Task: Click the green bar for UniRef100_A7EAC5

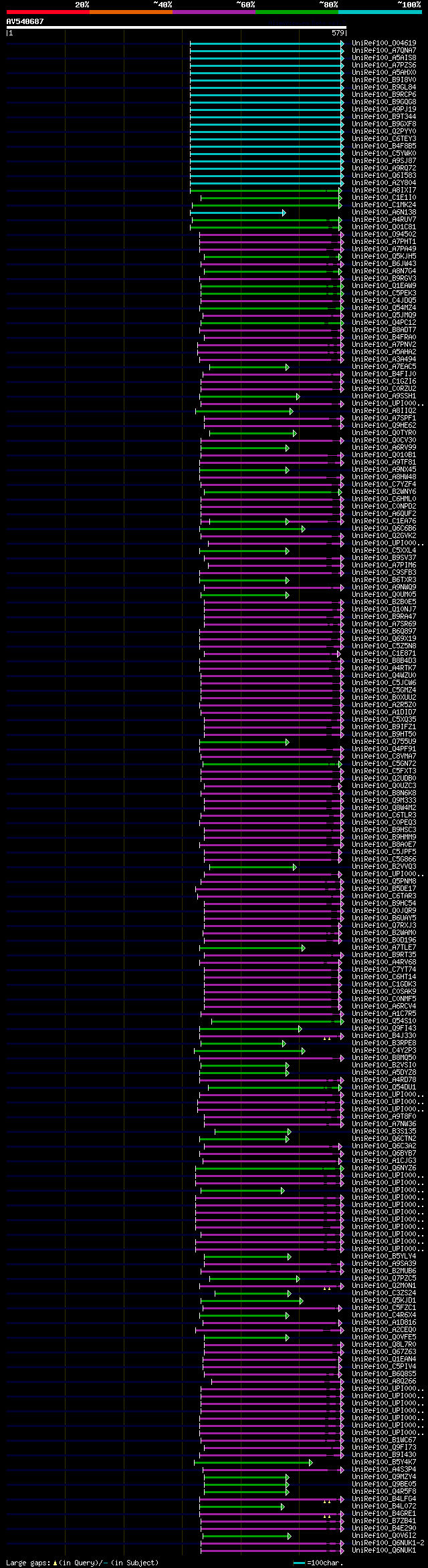Action: (x=249, y=367)
